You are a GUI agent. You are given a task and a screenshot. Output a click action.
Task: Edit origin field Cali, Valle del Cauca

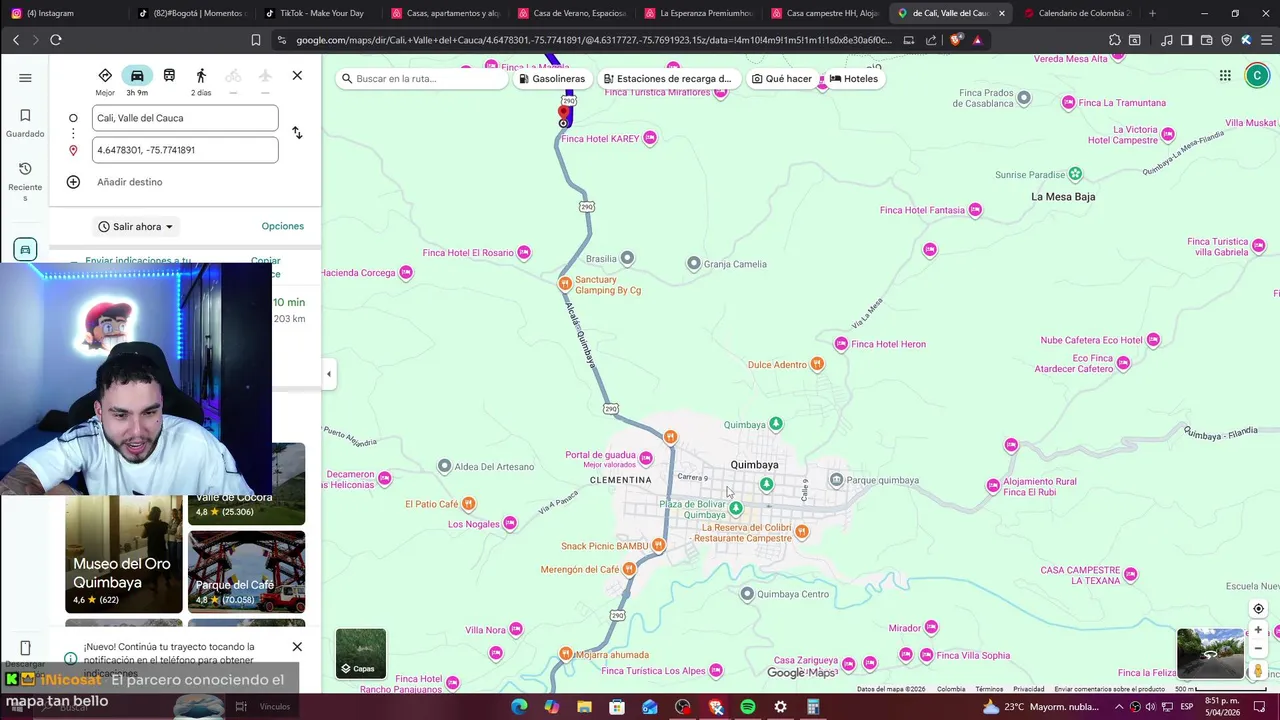coord(185,118)
